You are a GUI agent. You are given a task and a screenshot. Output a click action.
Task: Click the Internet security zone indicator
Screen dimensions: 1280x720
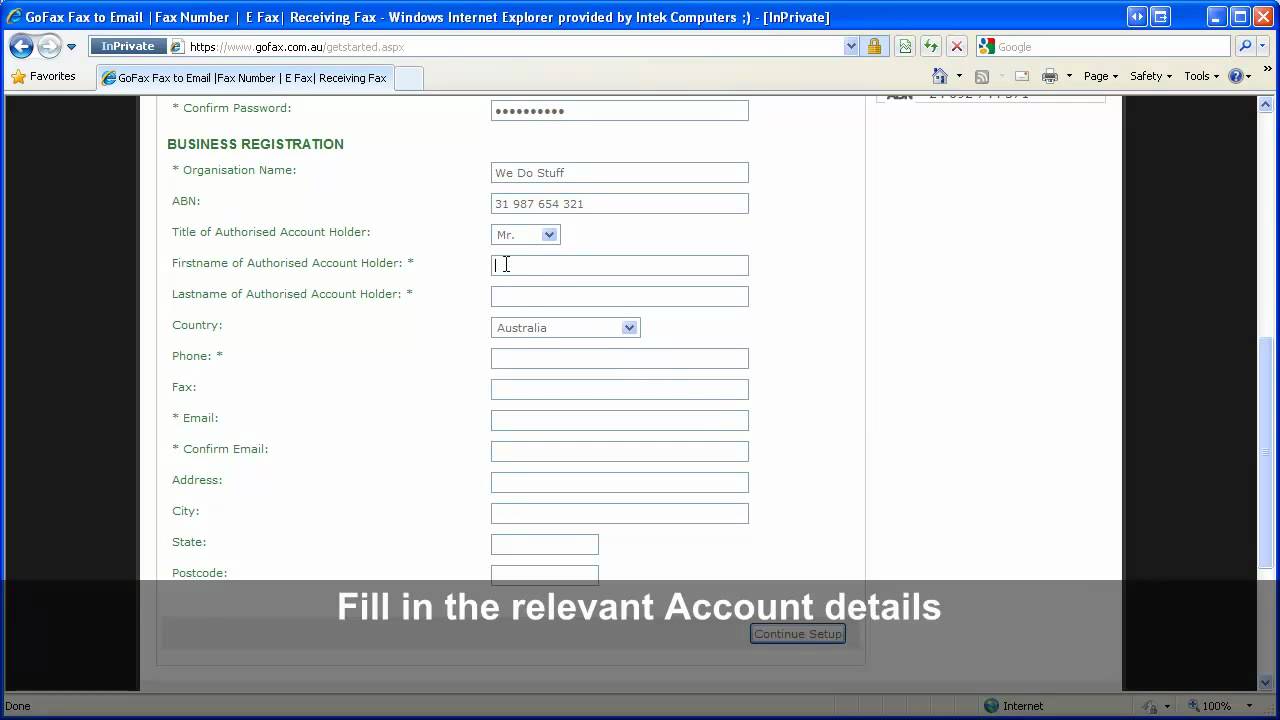coord(1014,706)
